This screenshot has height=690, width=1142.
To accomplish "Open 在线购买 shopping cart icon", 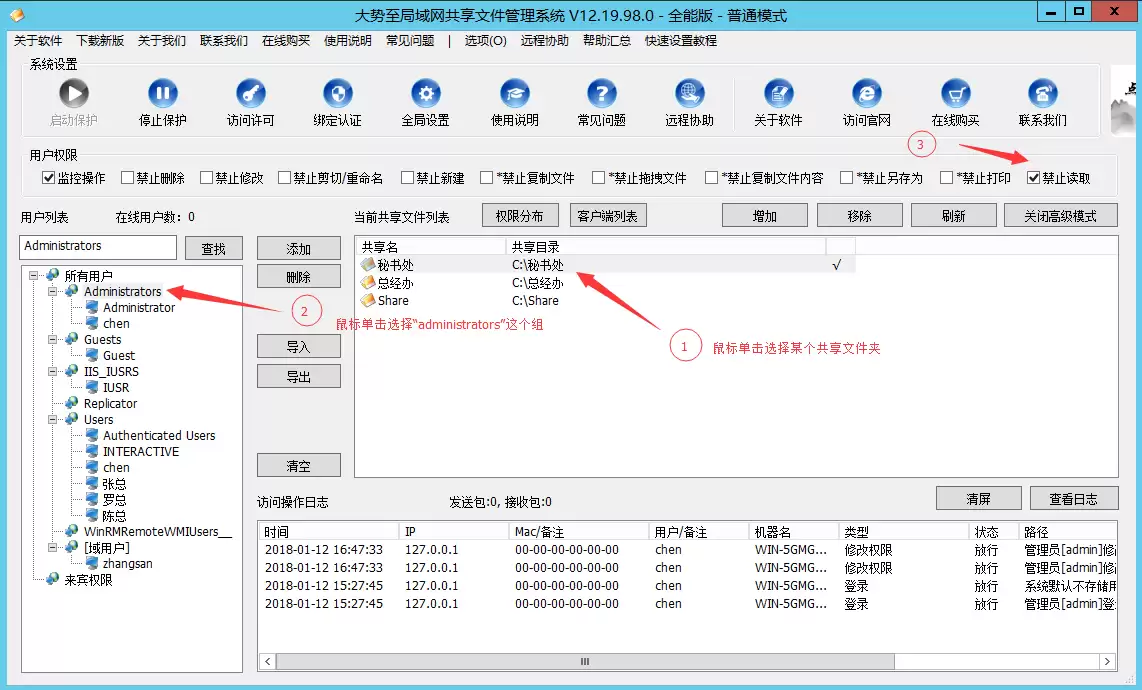I will [x=956, y=93].
